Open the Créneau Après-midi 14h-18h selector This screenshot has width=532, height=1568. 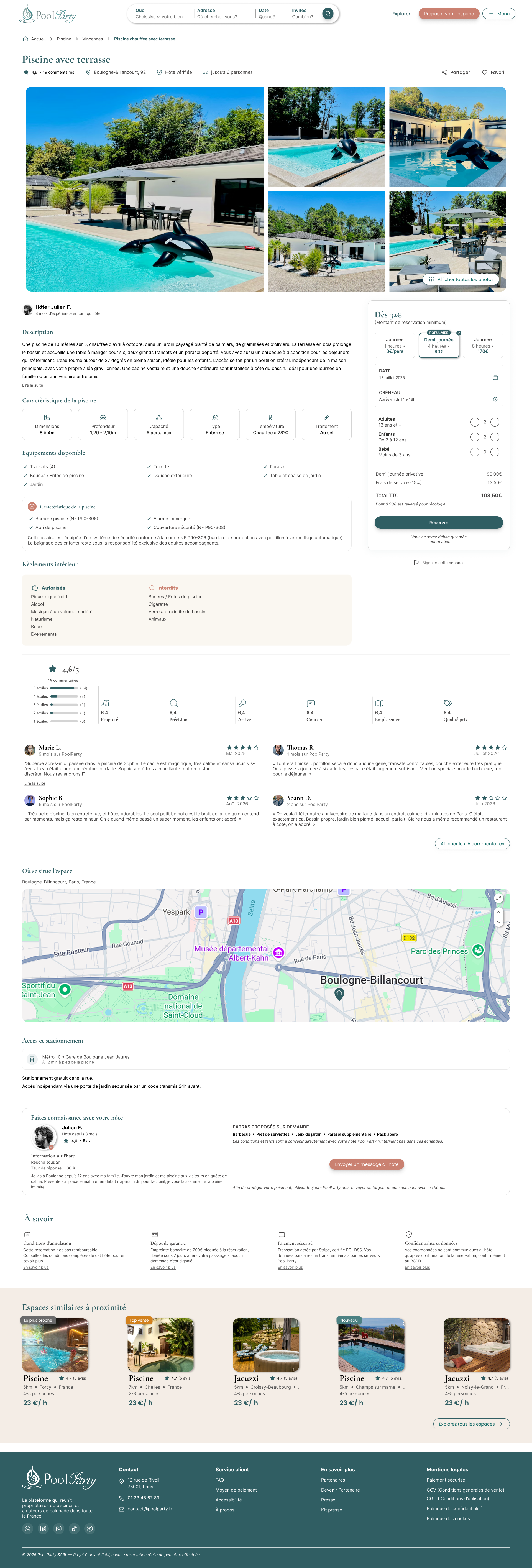[439, 396]
